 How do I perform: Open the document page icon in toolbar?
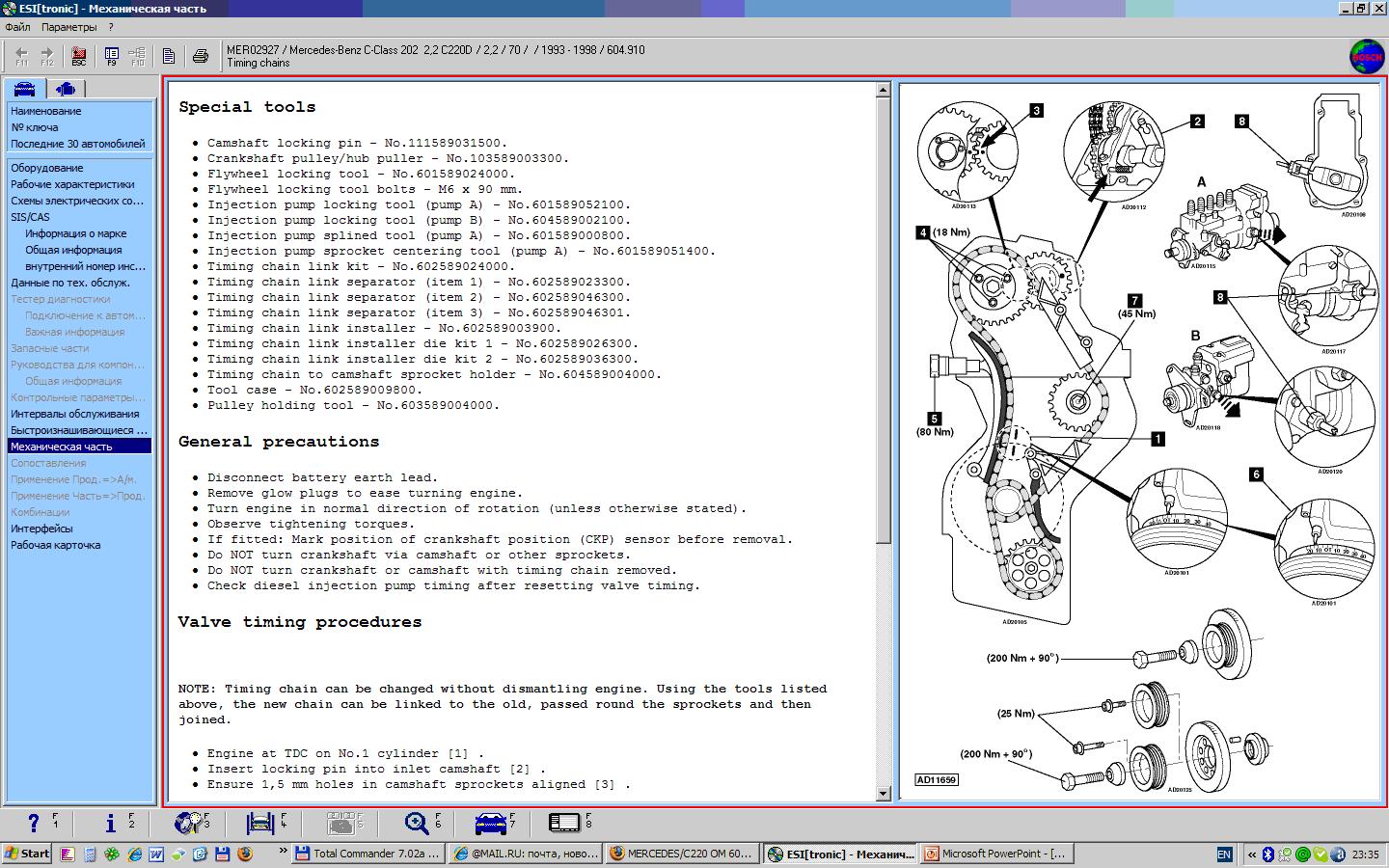169,56
